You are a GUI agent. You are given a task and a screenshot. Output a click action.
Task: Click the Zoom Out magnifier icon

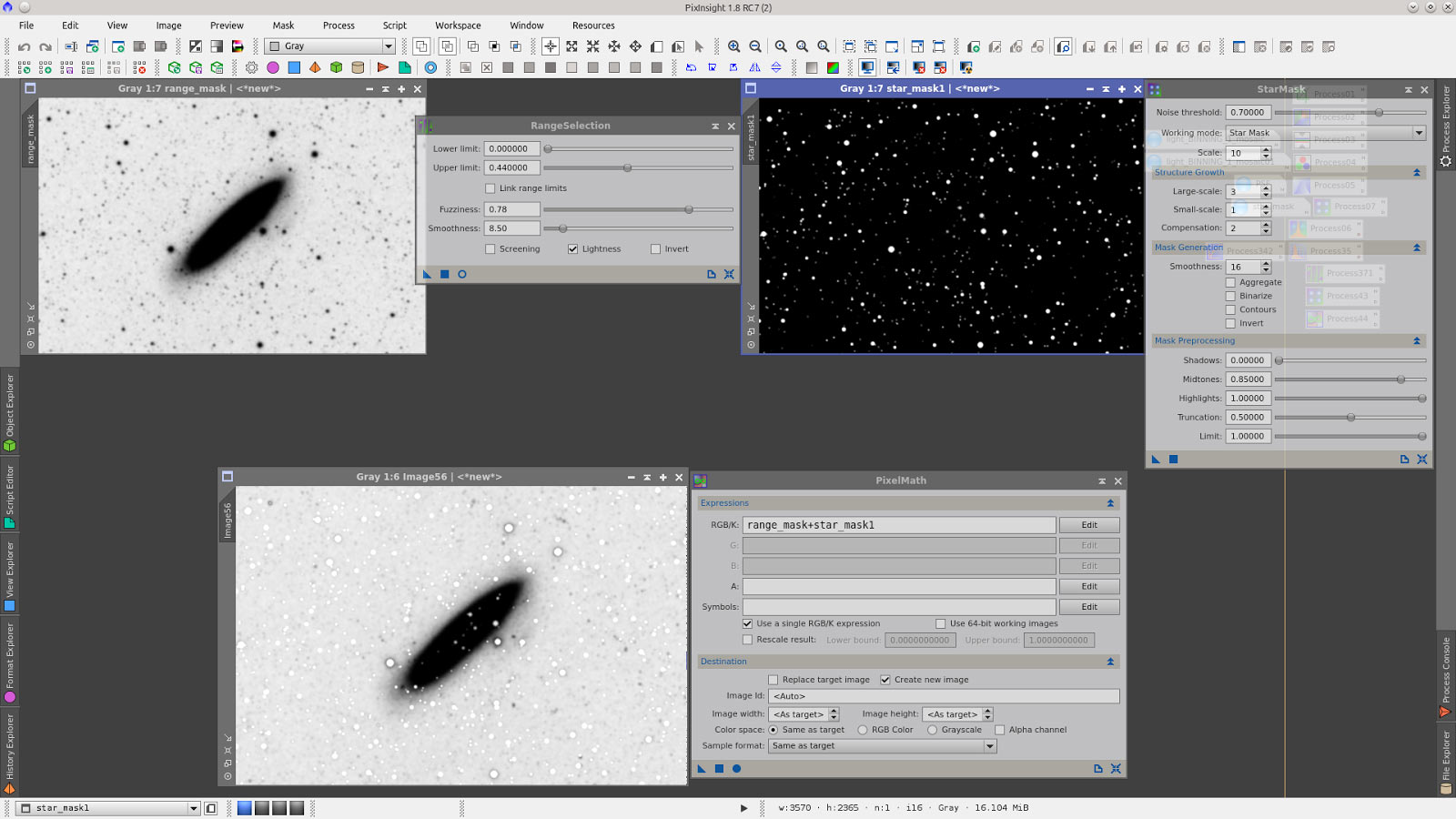coord(755,46)
